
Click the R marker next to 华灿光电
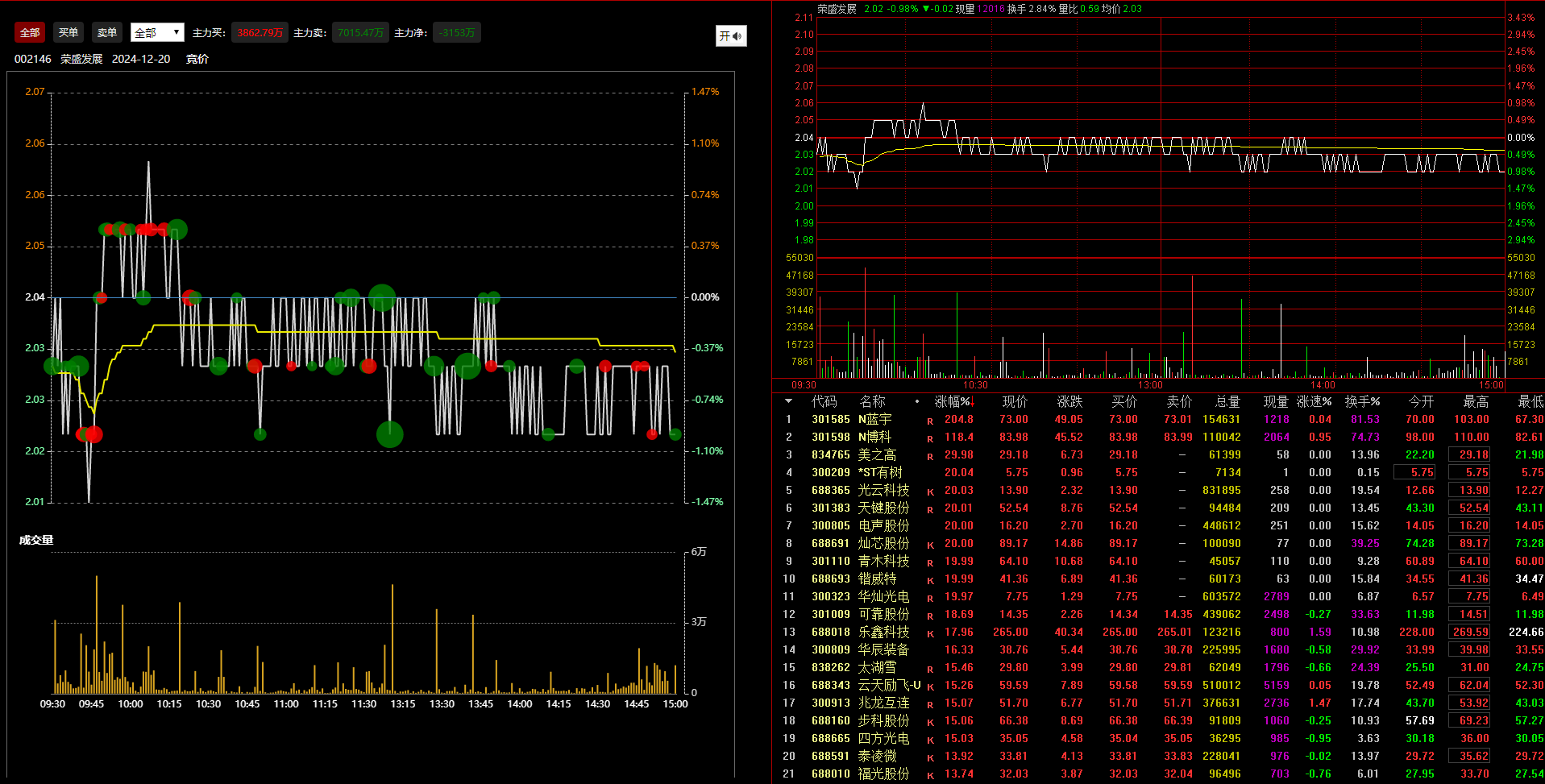(930, 599)
